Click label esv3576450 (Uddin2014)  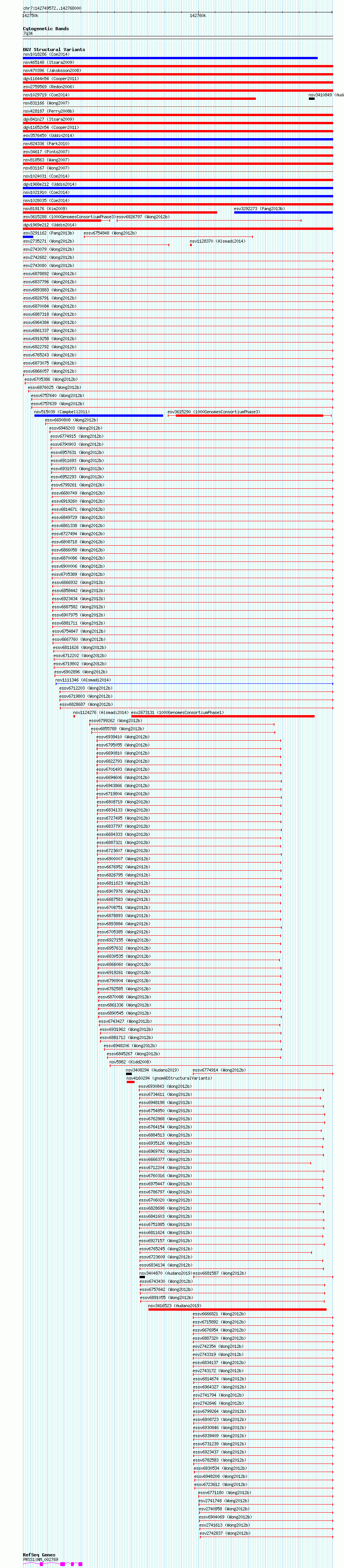(x=49, y=135)
